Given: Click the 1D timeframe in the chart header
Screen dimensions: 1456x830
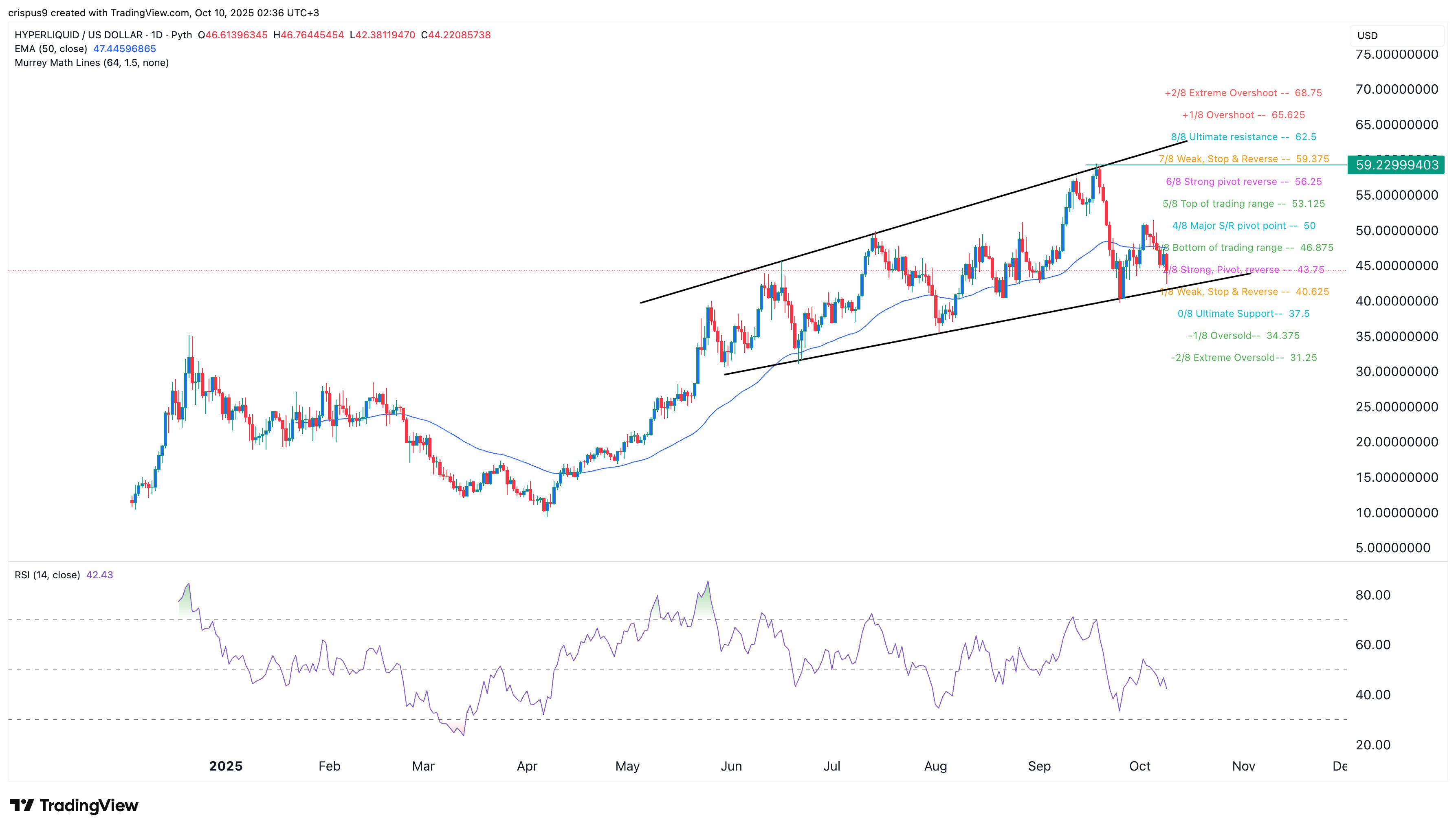Looking at the screenshot, I should click(157, 35).
